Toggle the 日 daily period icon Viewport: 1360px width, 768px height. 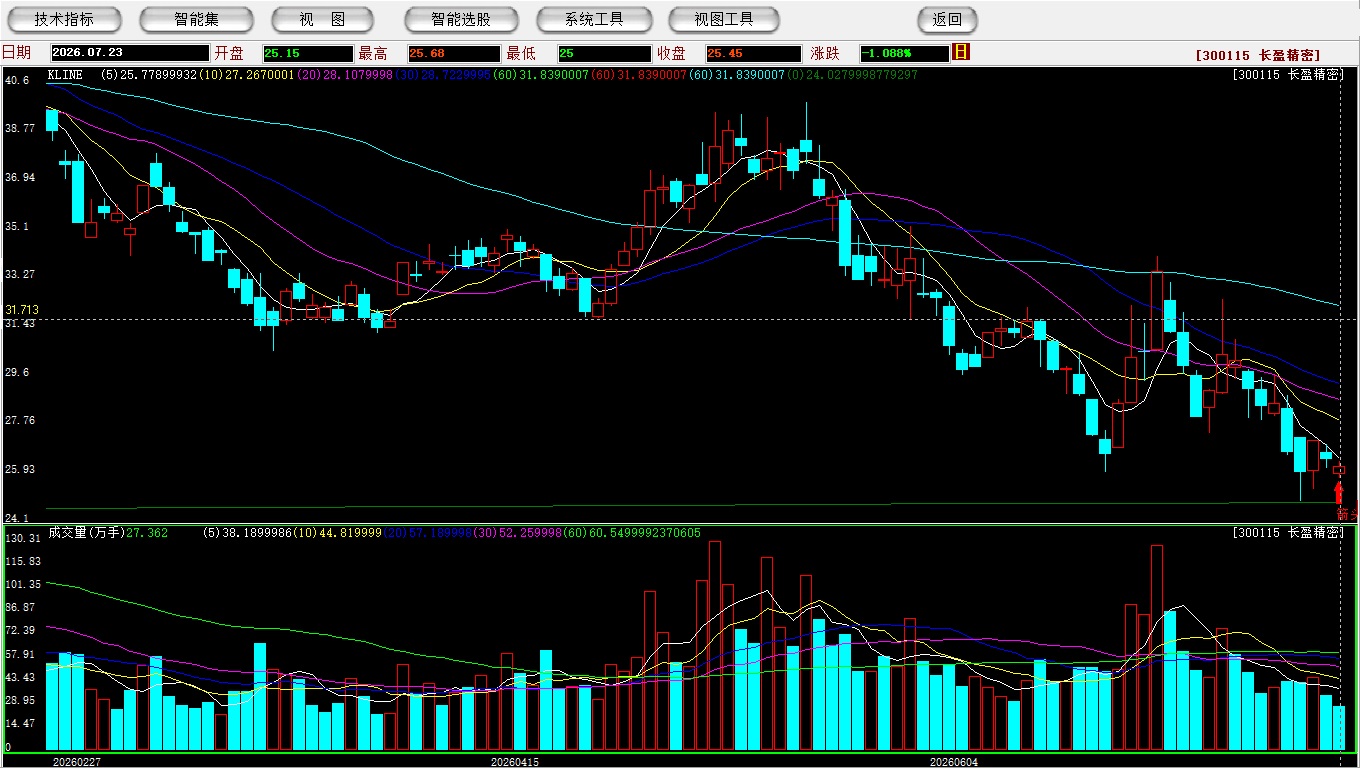coord(961,52)
